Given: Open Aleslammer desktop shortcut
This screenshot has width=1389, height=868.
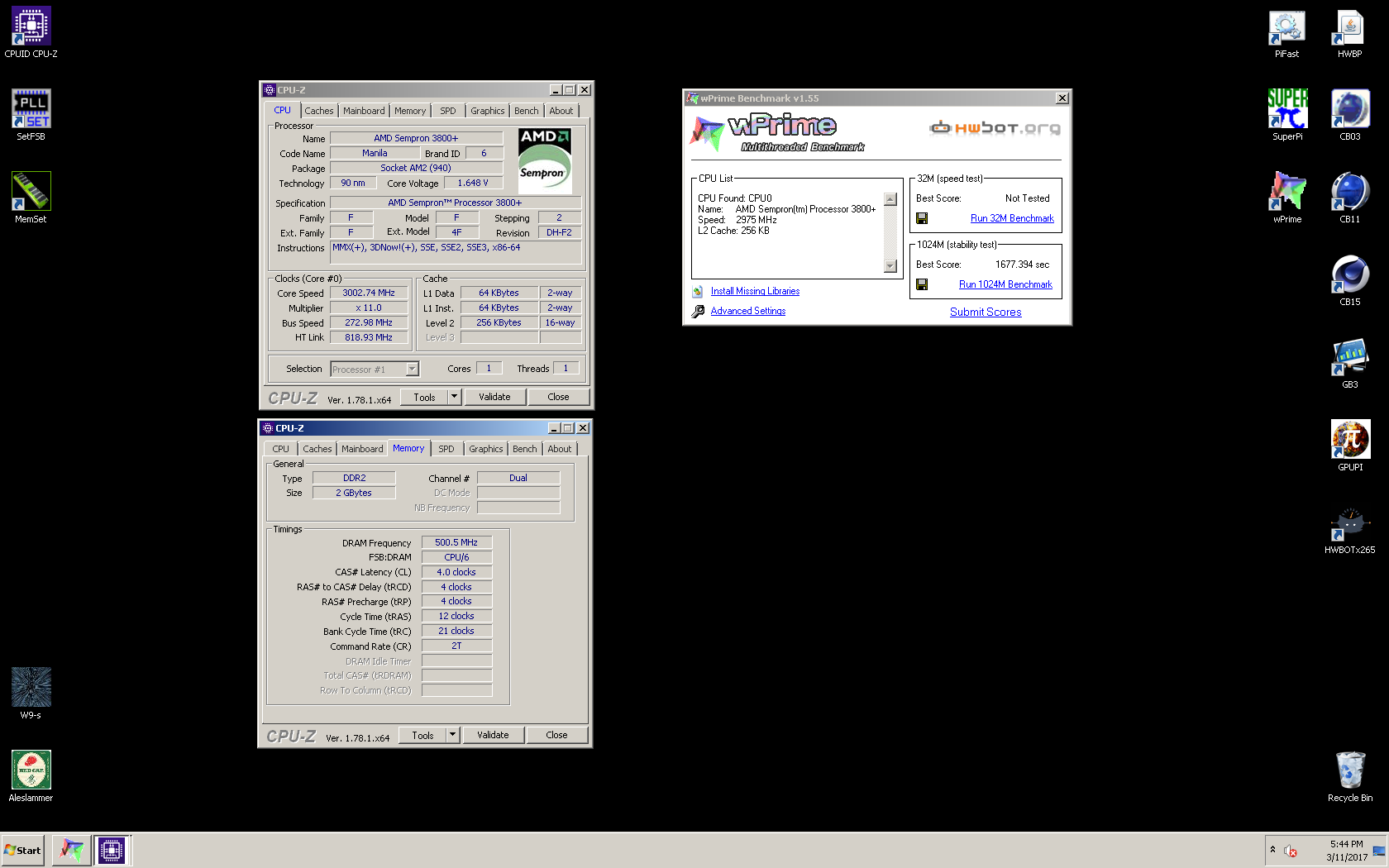Looking at the screenshot, I should (x=31, y=777).
